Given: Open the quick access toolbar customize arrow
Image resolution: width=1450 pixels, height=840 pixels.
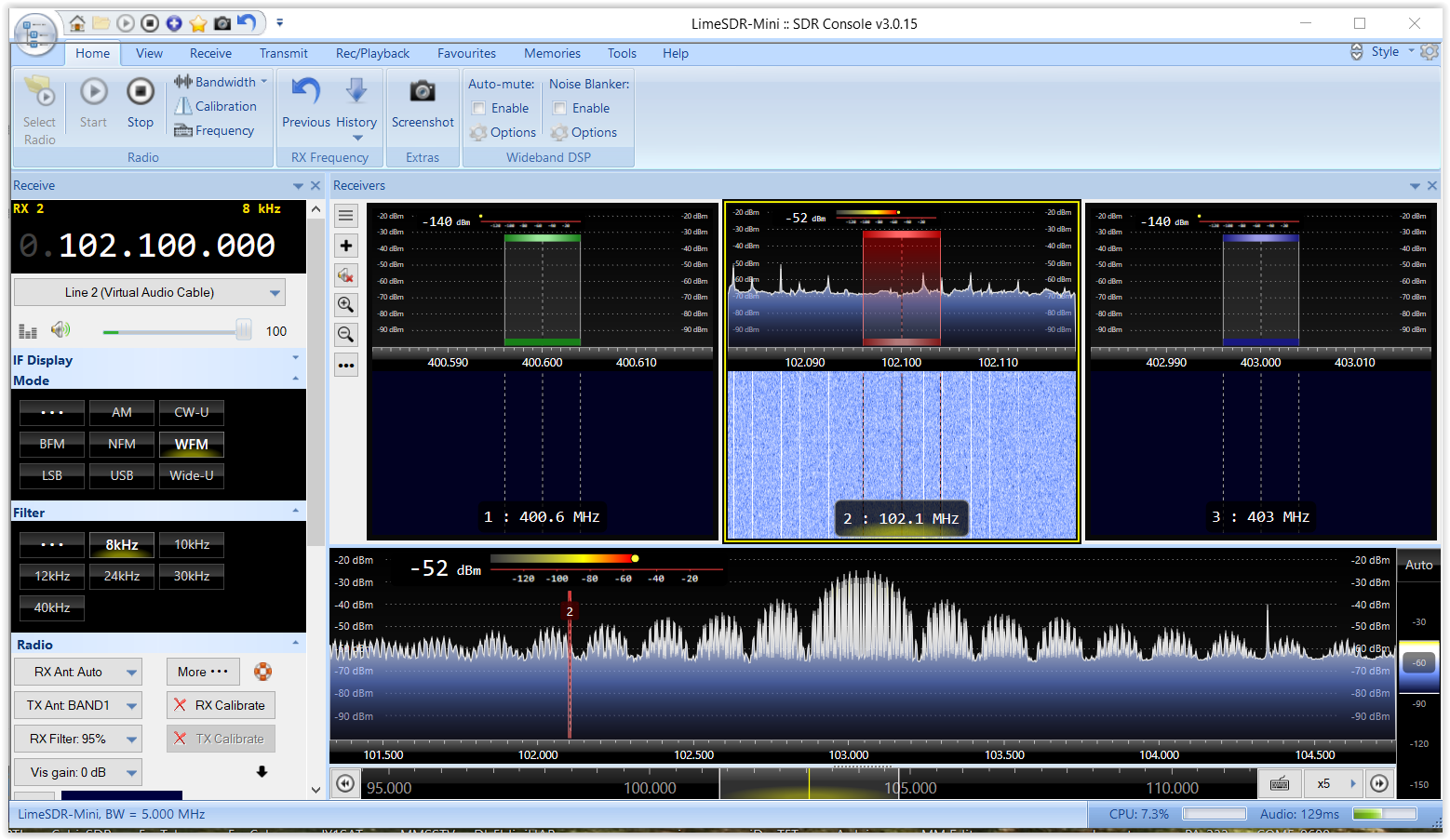Looking at the screenshot, I should coord(279,23).
